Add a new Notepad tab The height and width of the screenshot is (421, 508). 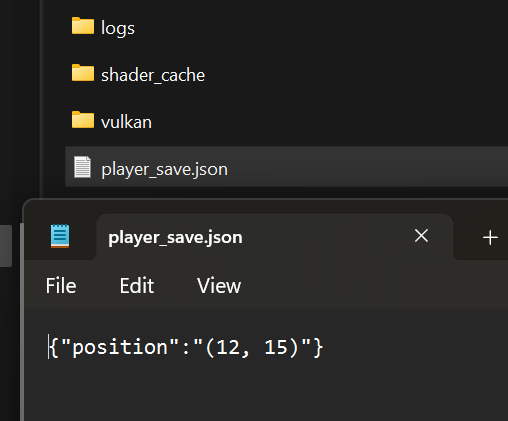(x=490, y=238)
